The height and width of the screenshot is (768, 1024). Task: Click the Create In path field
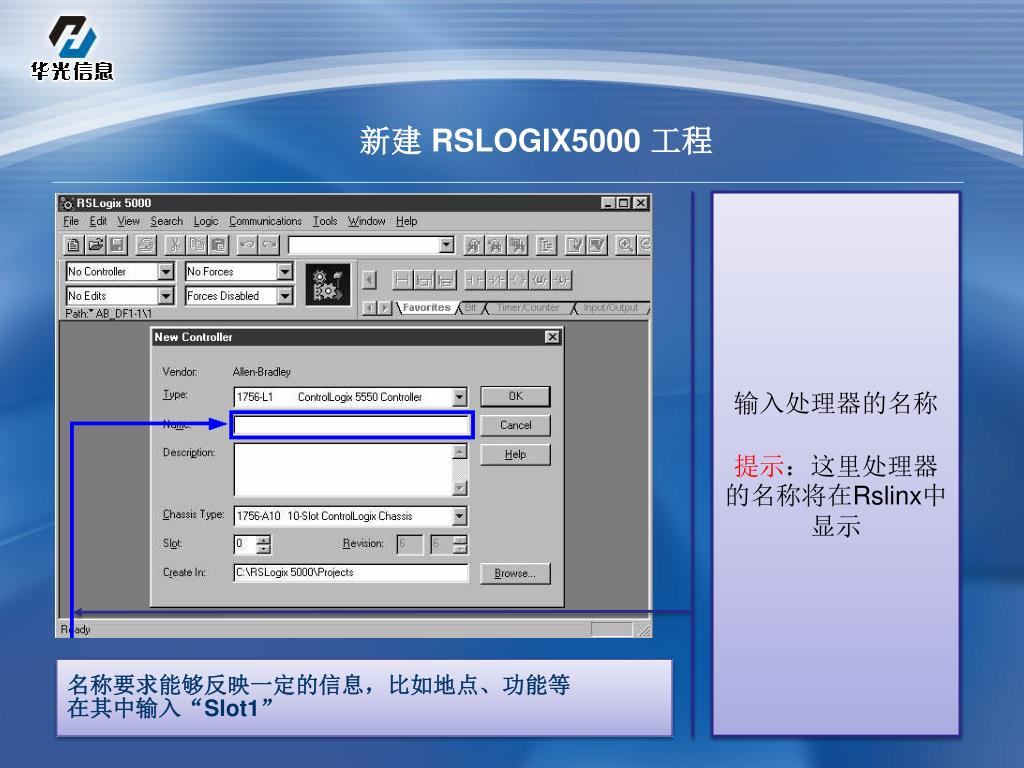351,573
